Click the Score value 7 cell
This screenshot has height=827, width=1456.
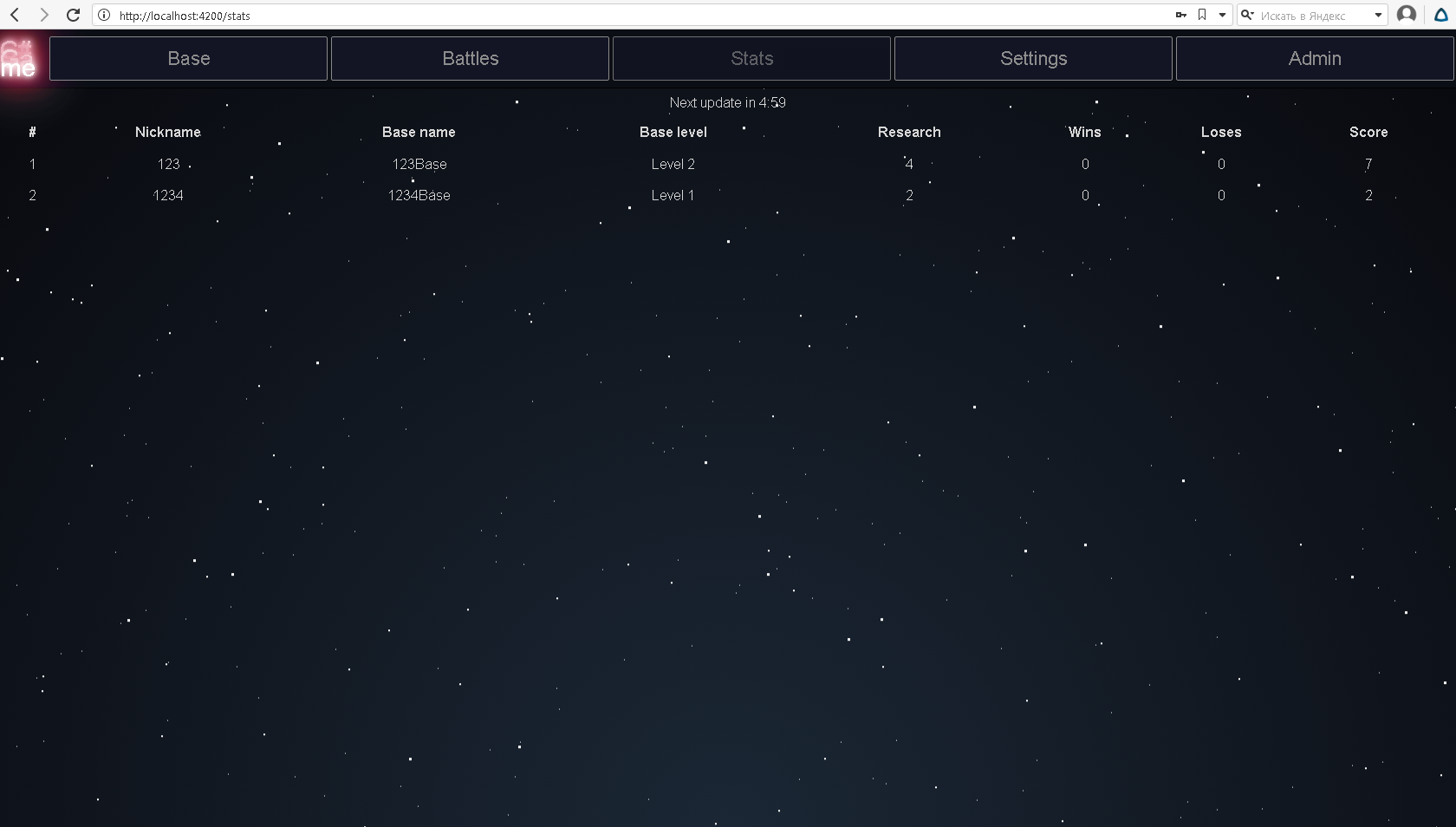(x=1368, y=164)
